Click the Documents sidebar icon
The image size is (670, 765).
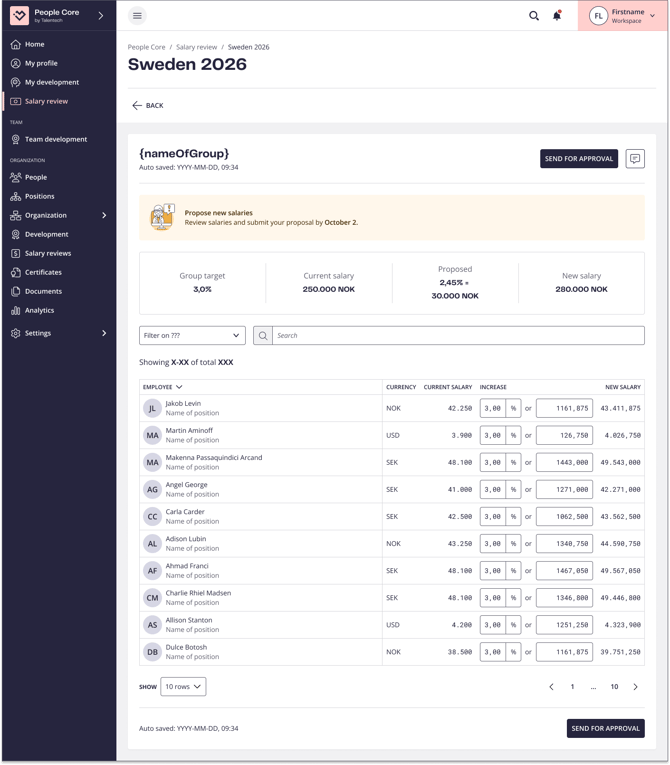point(16,292)
